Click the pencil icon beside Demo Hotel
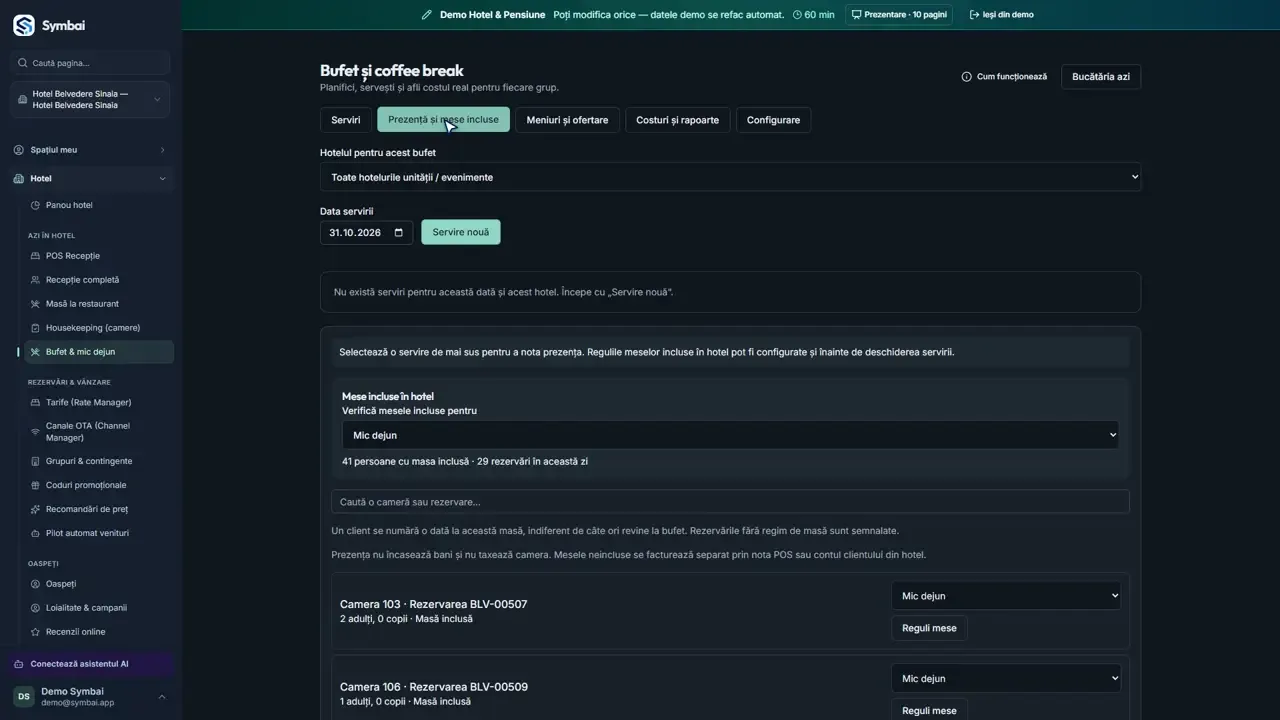Screen dimensions: 1280x720 coord(427,15)
